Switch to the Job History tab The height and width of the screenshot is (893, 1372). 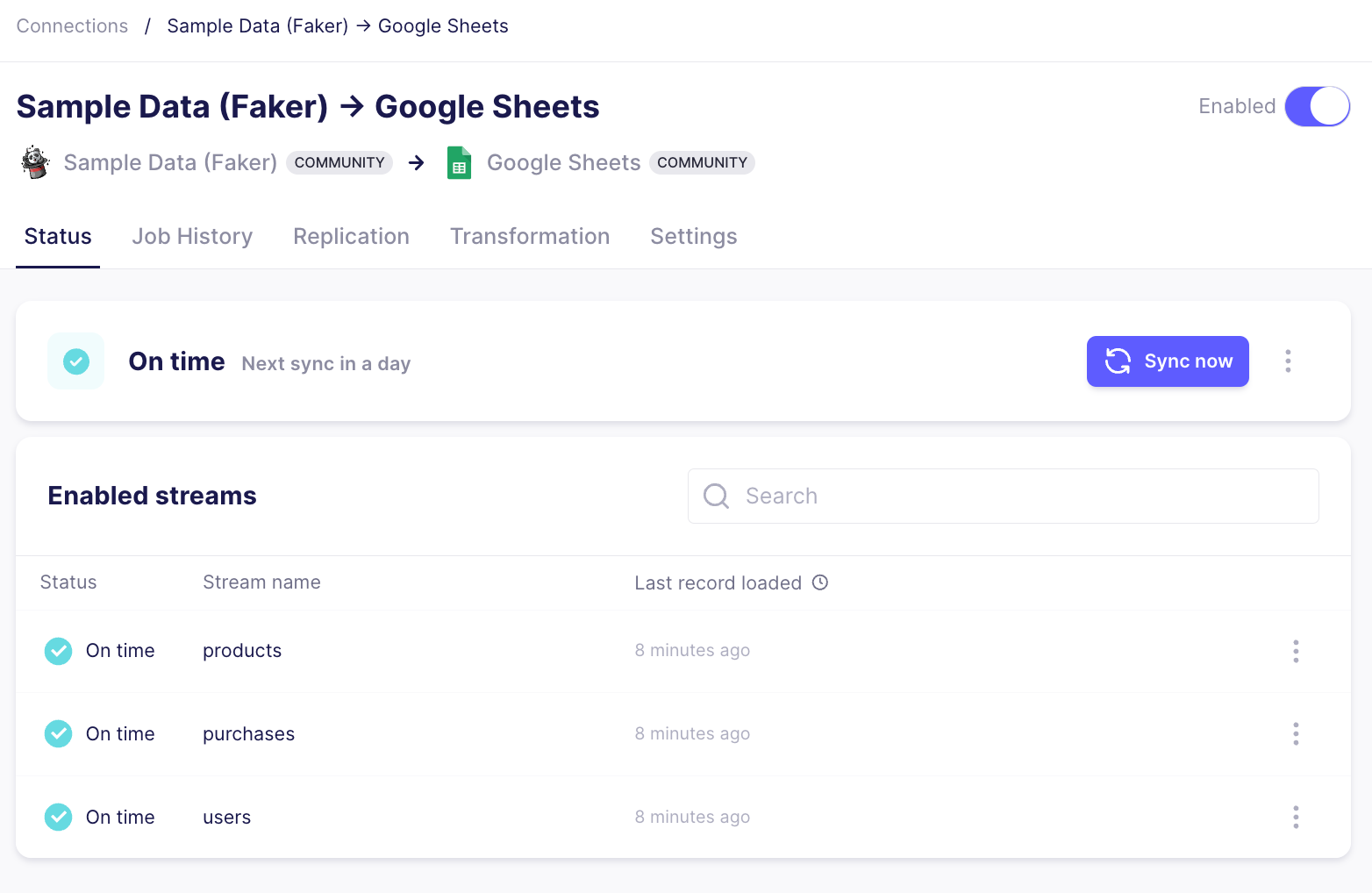(x=192, y=236)
